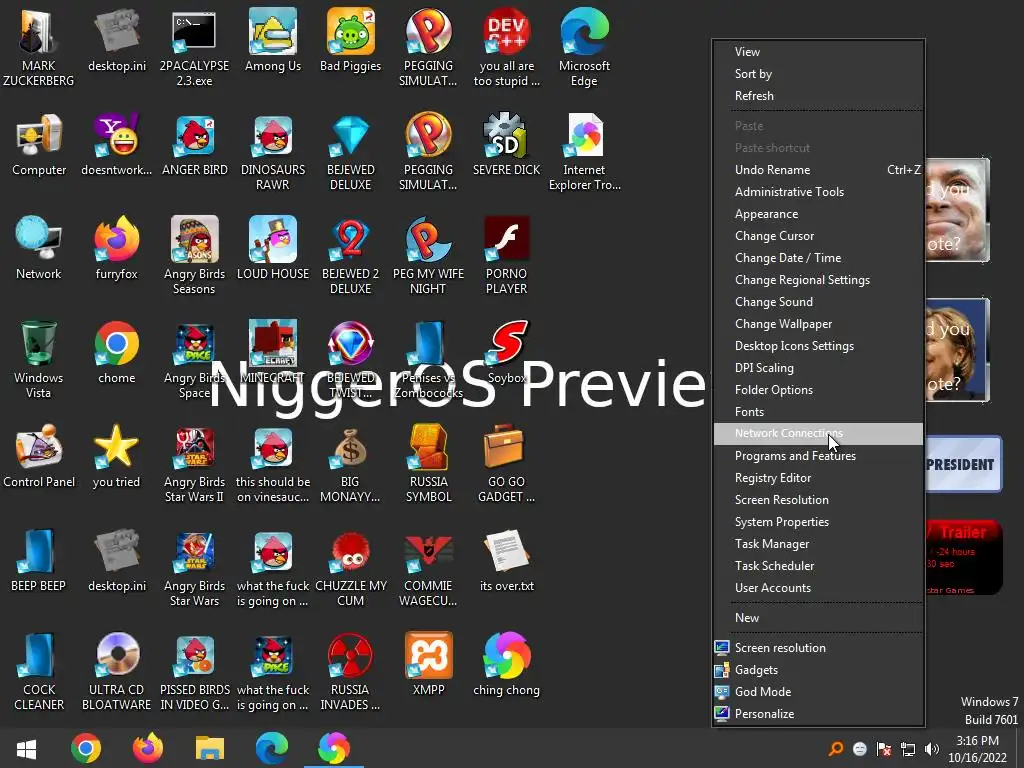Open Registry Editor from the context menu
Screen dimensions: 1024x768
(818, 478)
